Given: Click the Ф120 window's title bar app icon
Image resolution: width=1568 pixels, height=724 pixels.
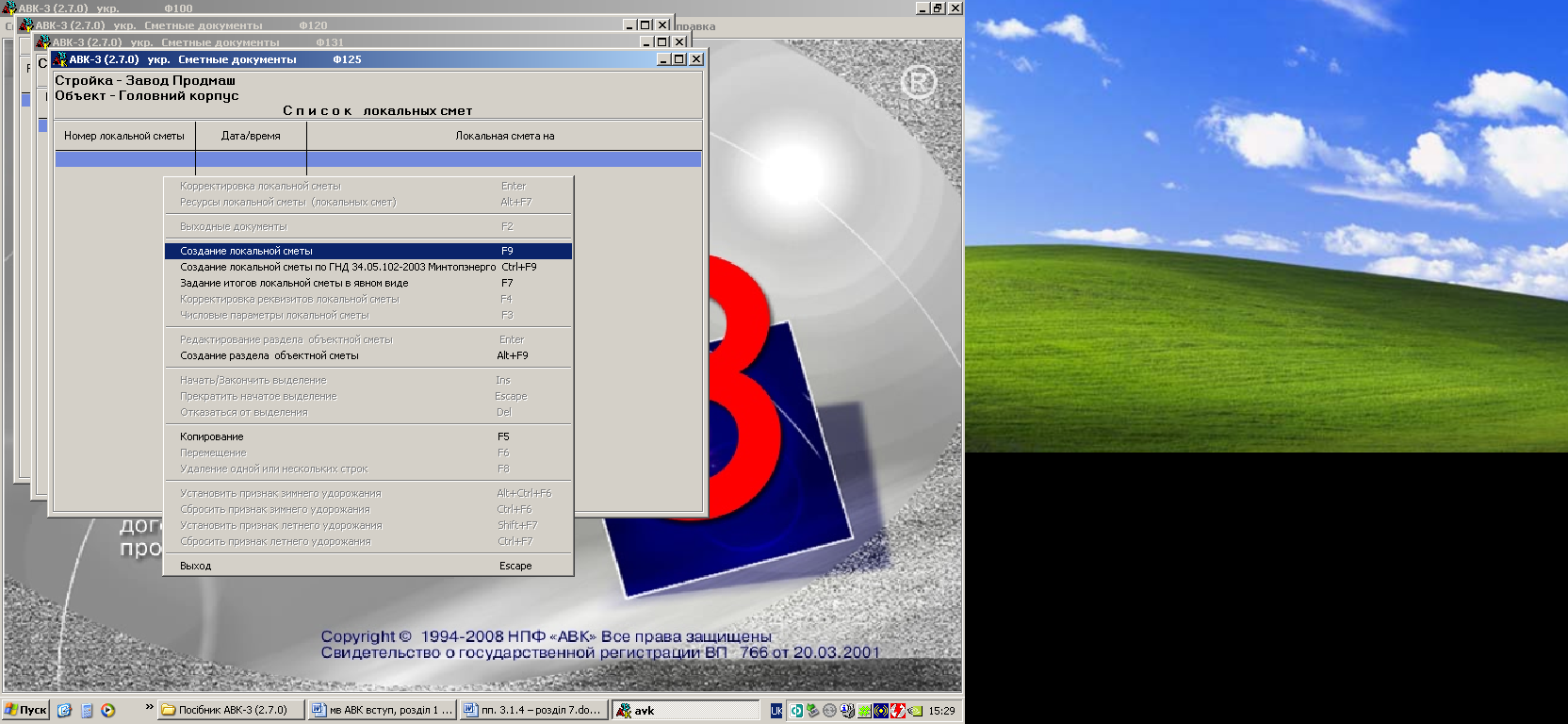Looking at the screenshot, I should click(x=25, y=25).
